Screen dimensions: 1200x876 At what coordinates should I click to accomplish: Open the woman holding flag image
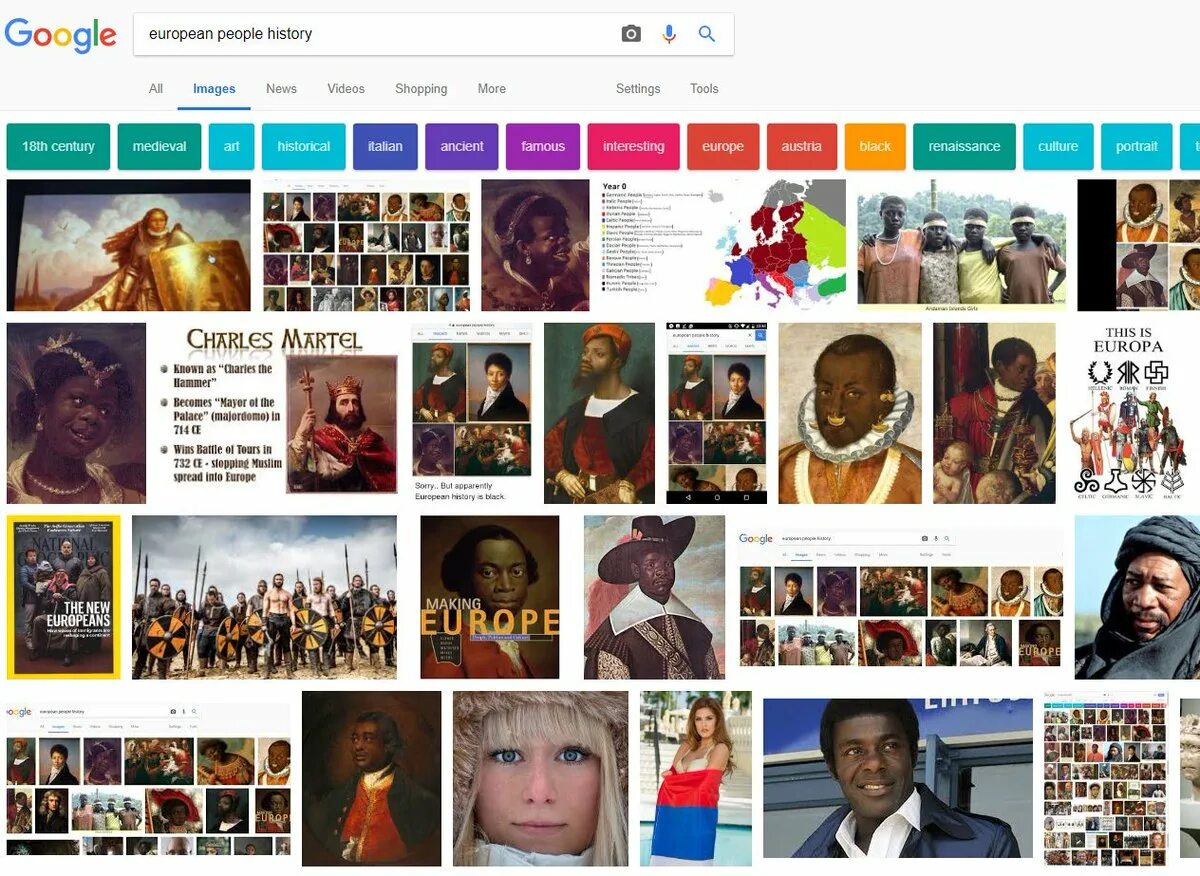coord(695,779)
